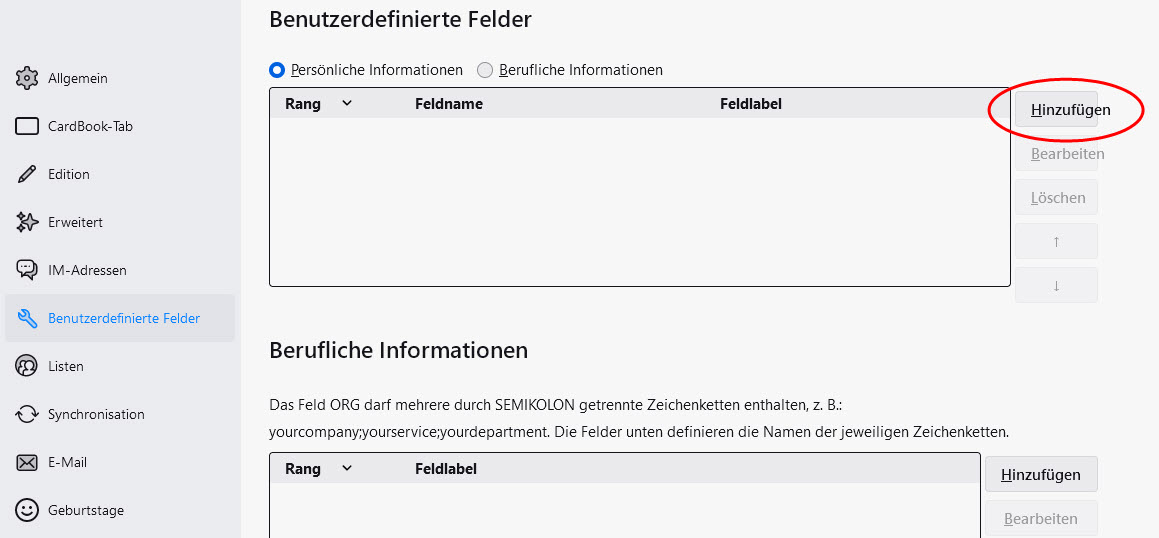Select the Berufliche Informationen radio button
1159x538 pixels.
485,70
